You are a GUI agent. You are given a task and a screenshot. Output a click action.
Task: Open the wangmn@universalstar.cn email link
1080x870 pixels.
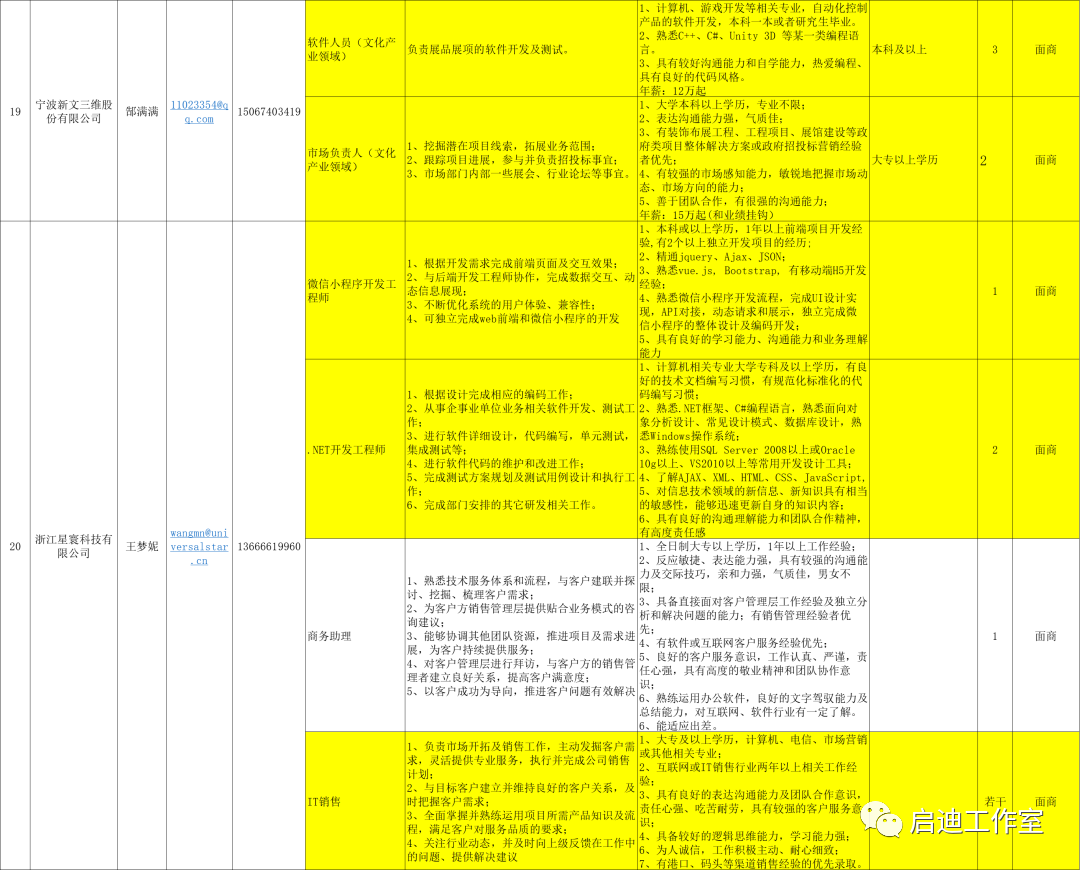(x=199, y=546)
